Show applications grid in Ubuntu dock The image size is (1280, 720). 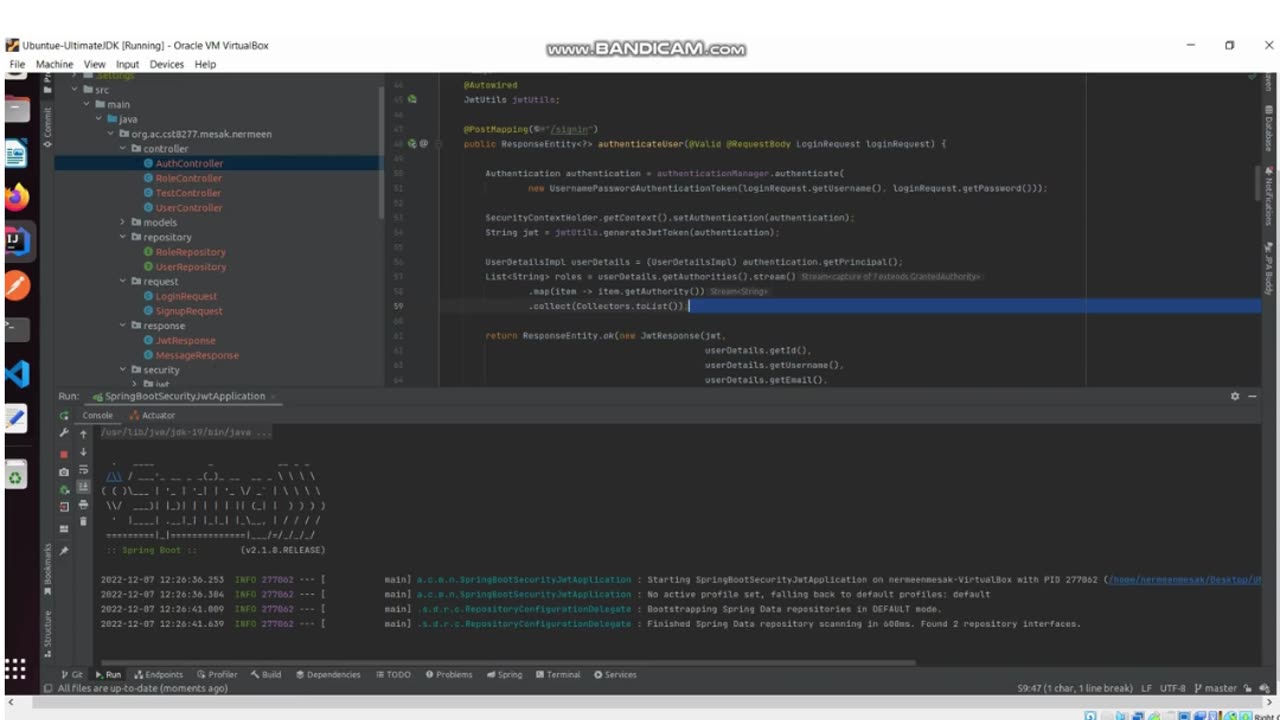click(15, 669)
